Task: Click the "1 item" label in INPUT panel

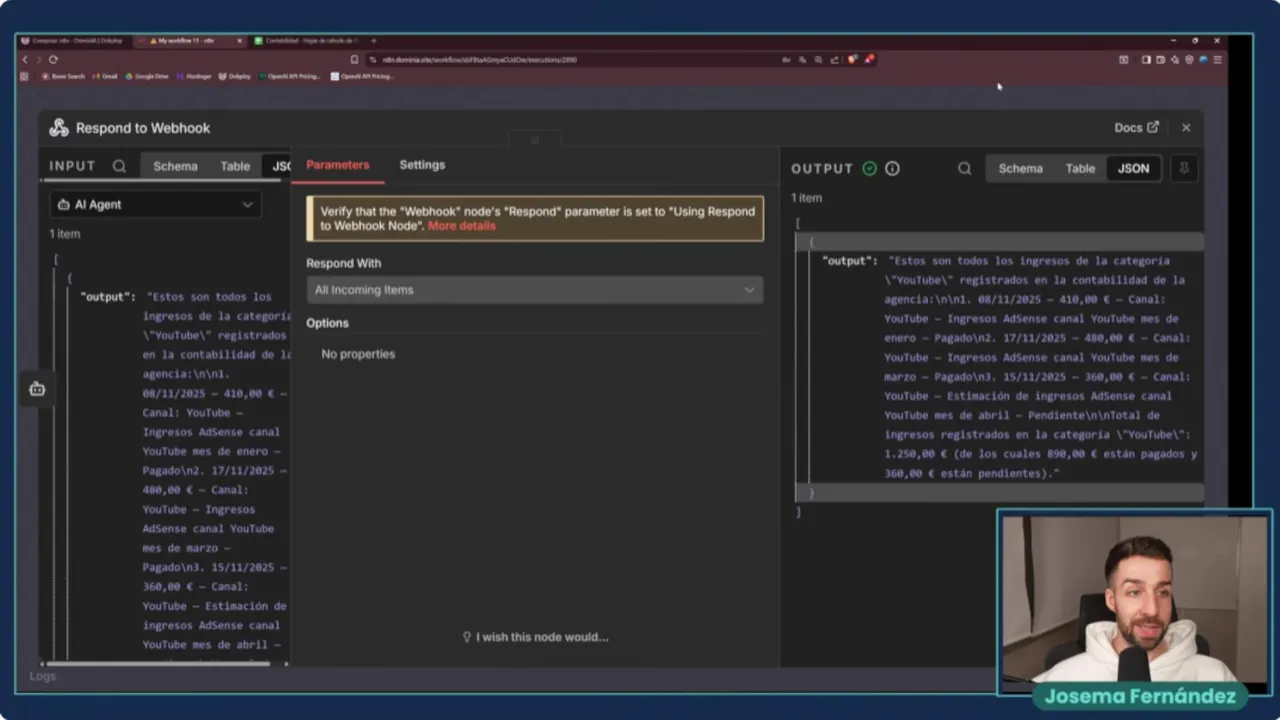Action: point(65,234)
